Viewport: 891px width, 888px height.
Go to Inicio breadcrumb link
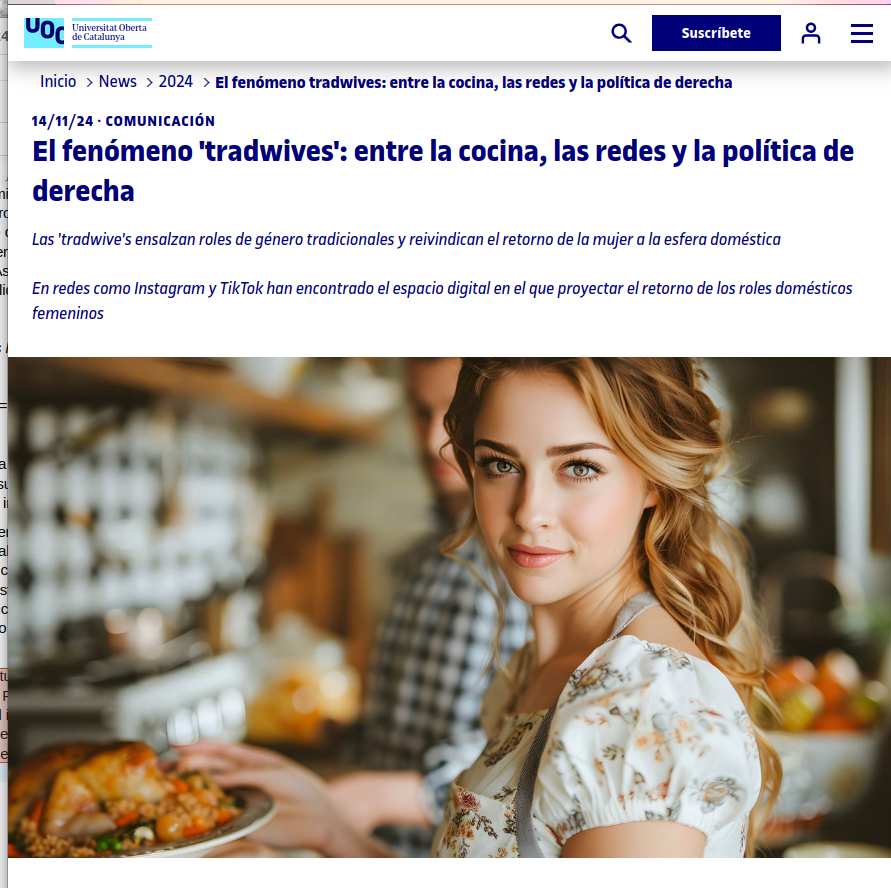point(58,81)
